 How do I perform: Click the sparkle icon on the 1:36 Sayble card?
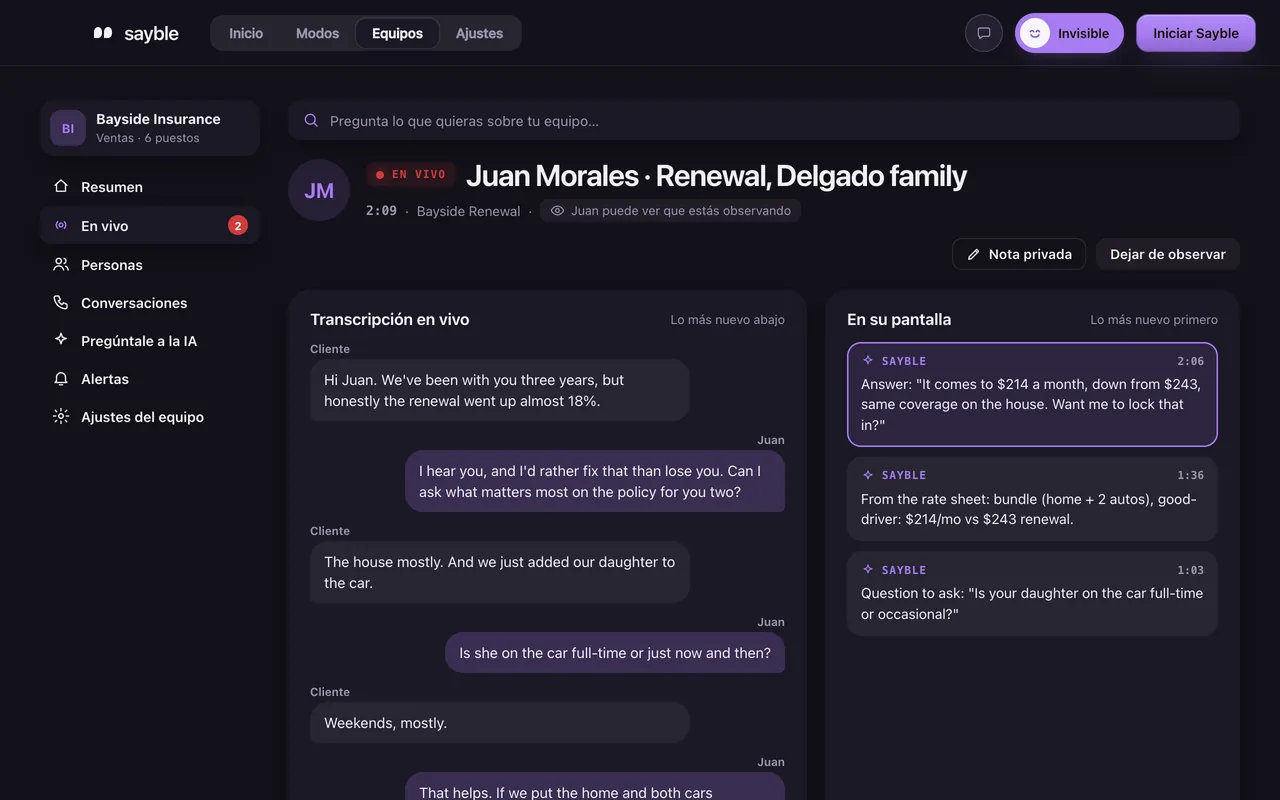(x=868, y=475)
